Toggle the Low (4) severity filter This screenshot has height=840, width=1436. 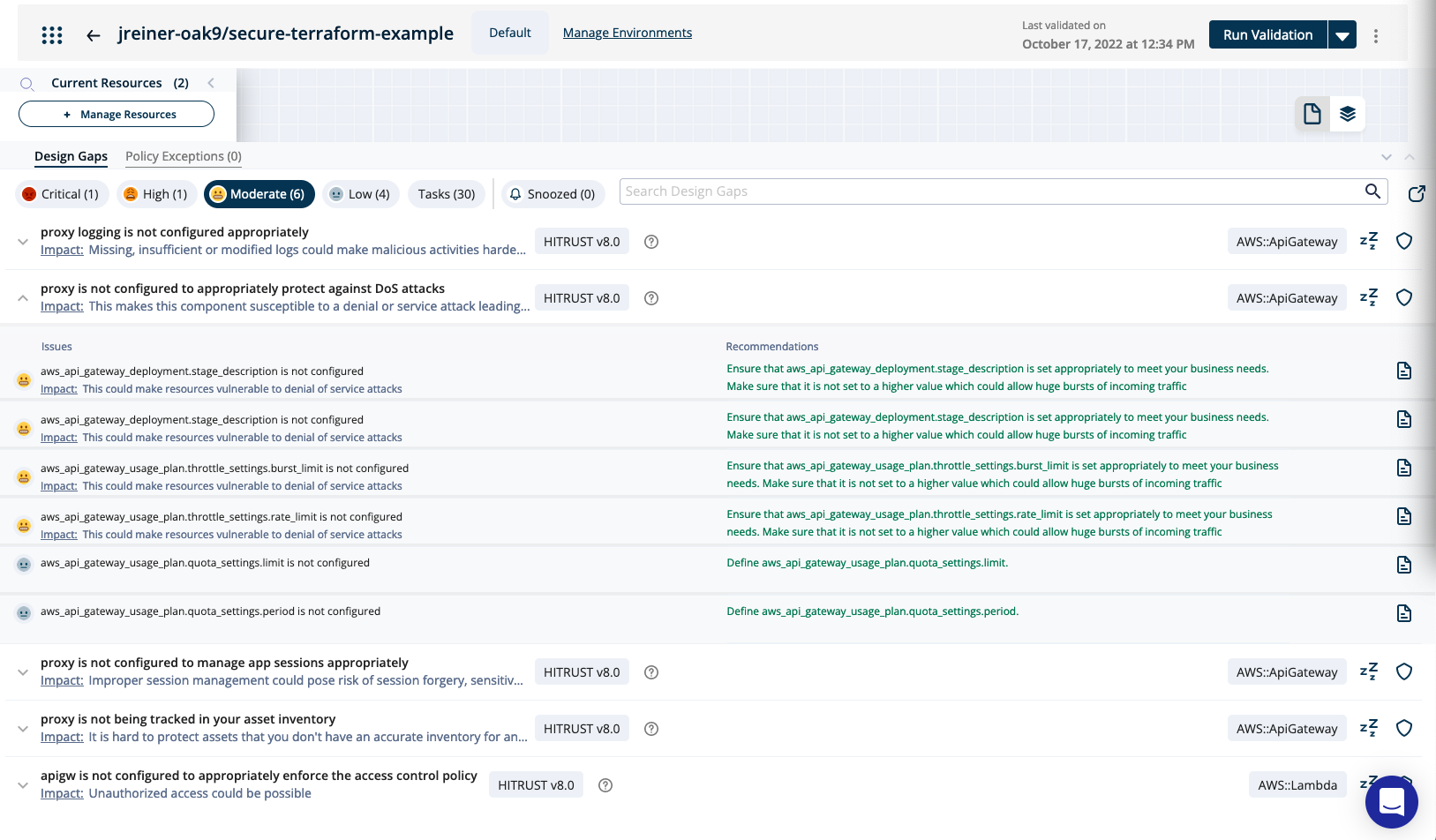point(361,194)
